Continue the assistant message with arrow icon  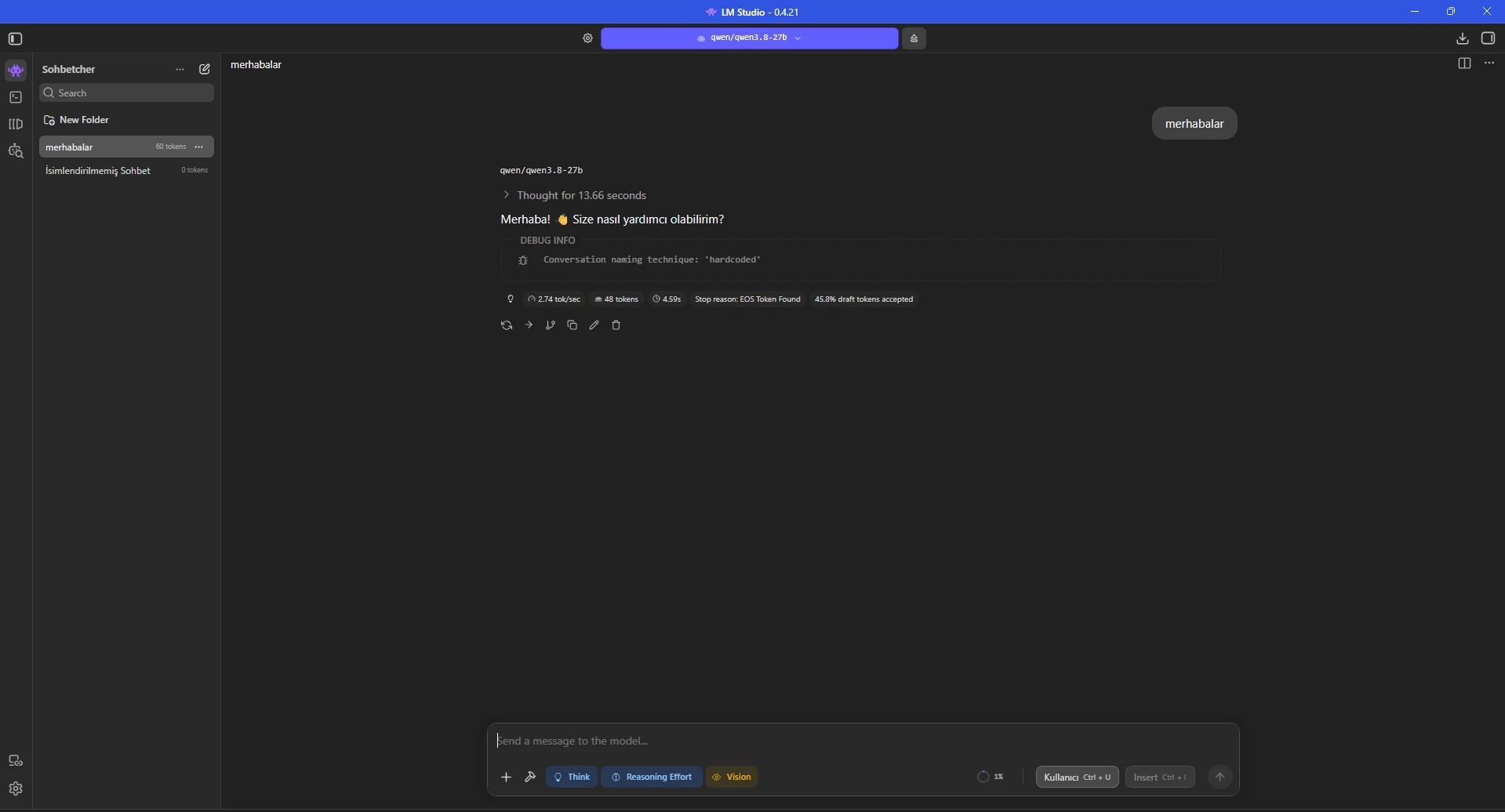529,325
